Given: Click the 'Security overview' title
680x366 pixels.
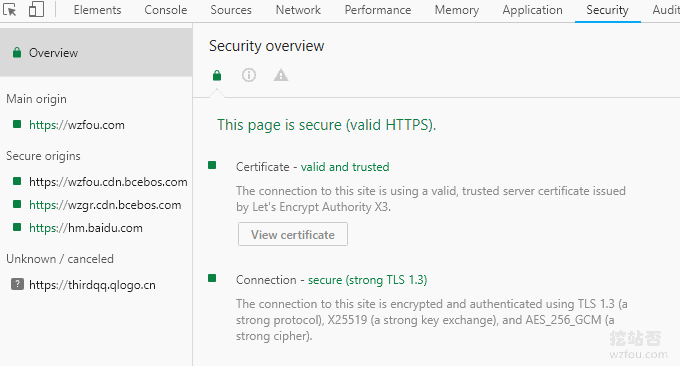Looking at the screenshot, I should click(x=266, y=46).
